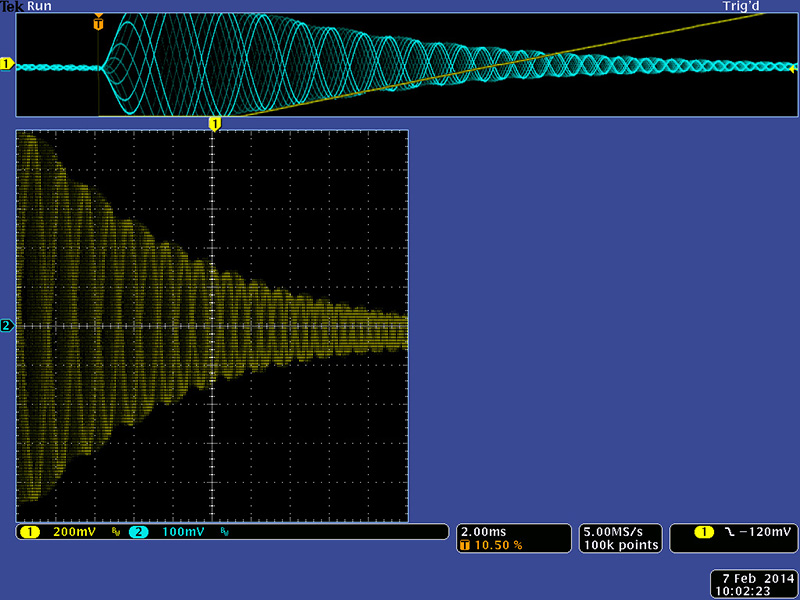Click the orange trigger position marker
The image size is (800, 600).
[x=98, y=22]
